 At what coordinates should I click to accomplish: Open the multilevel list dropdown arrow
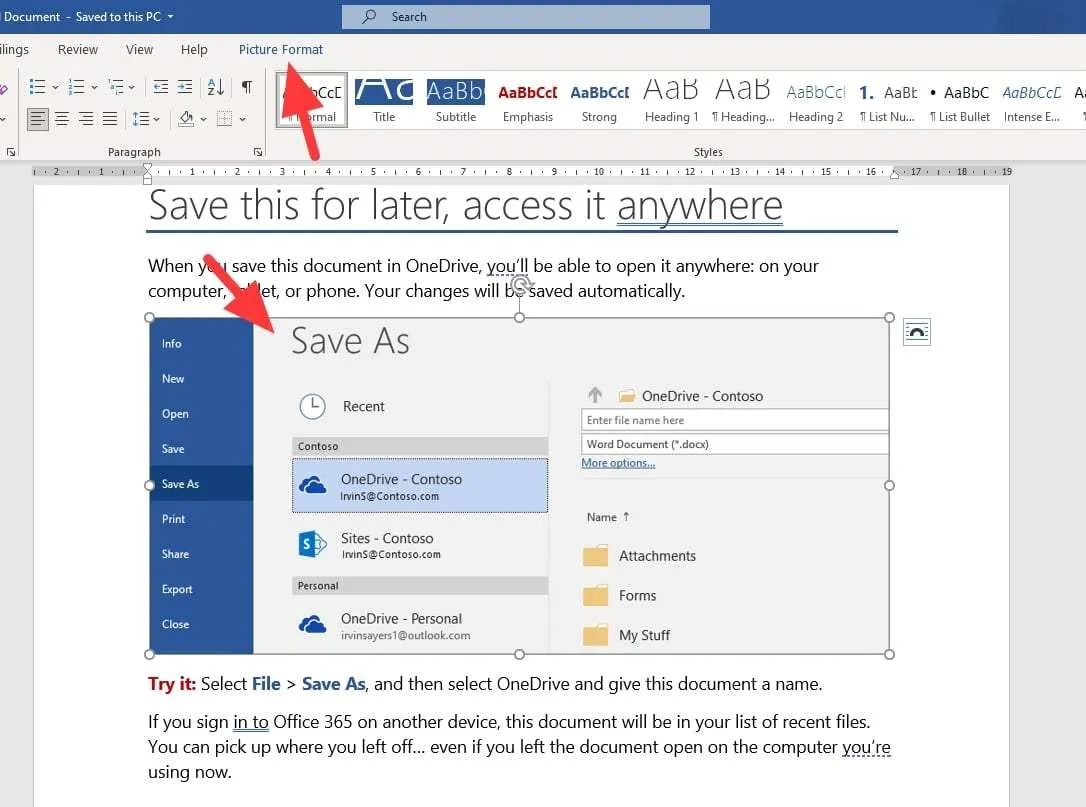[x=132, y=87]
